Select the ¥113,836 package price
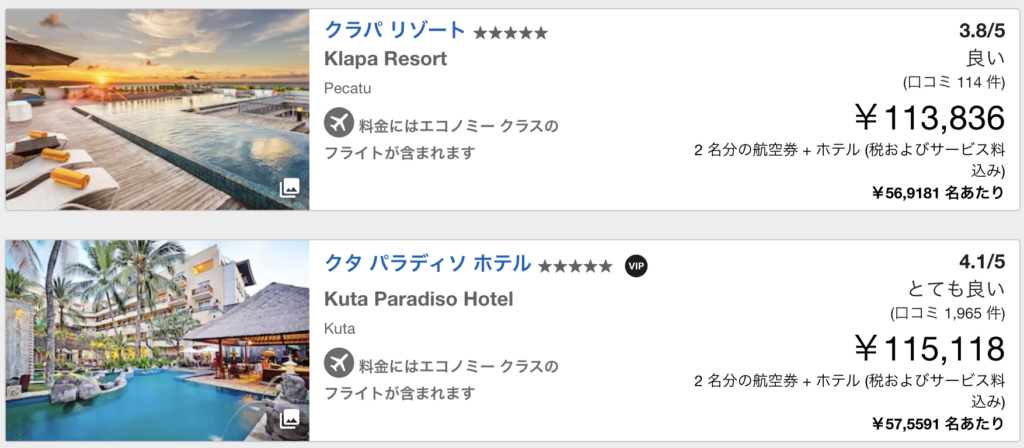 (x=928, y=119)
